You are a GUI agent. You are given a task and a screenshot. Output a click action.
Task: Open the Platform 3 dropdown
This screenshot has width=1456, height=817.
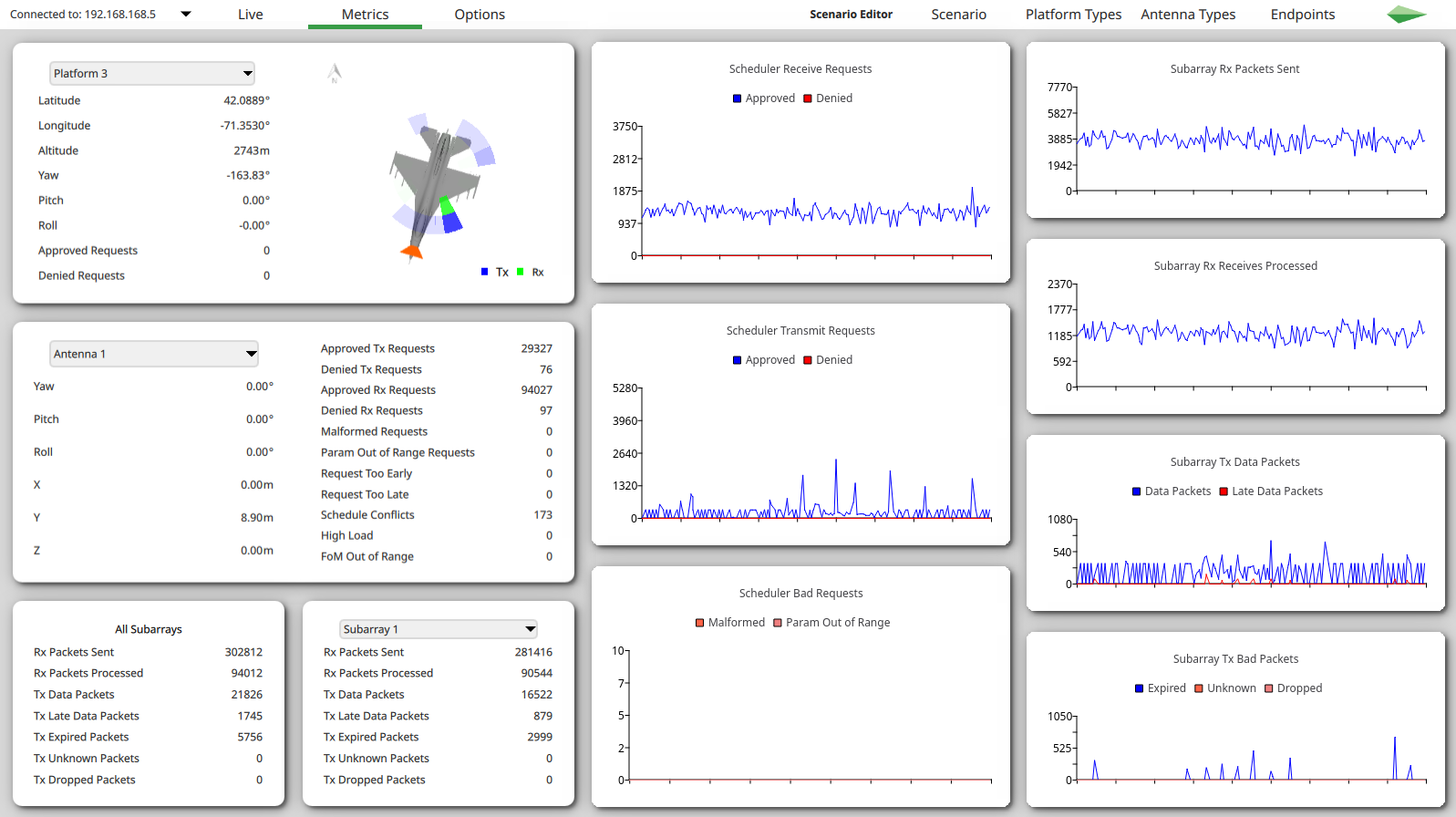(x=151, y=74)
